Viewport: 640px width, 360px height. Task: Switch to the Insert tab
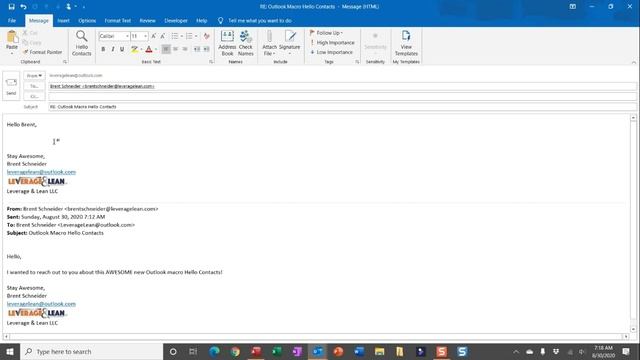pos(63,20)
